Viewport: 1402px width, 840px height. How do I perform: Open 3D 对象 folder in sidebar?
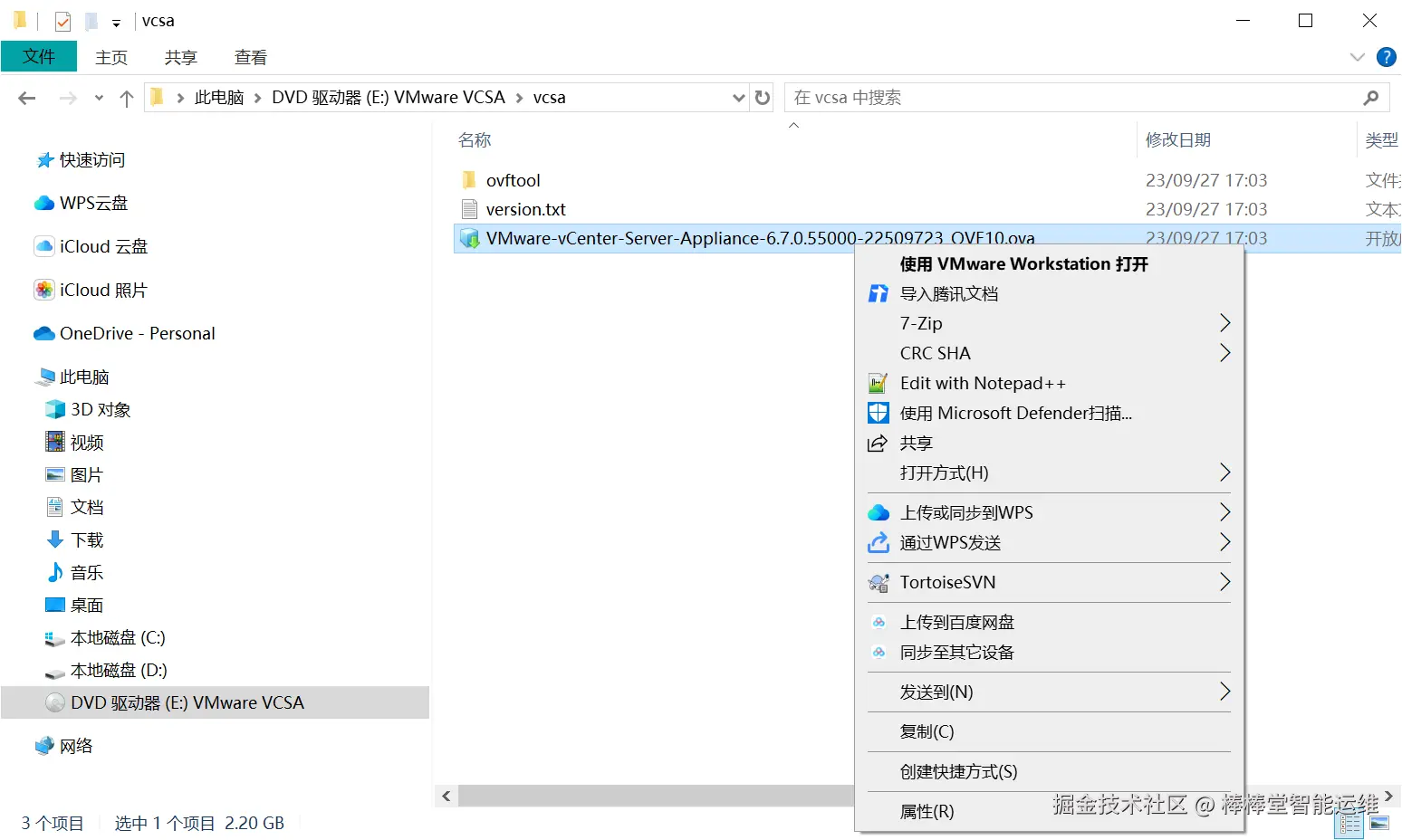[89, 410]
